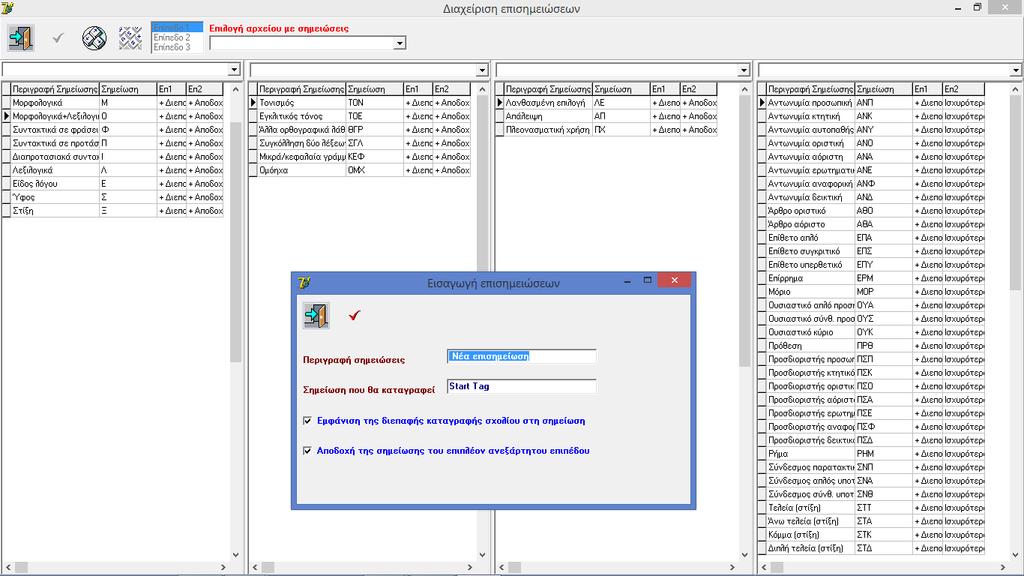Screen dimensions: 1024x576
Task: Confirm with the red checkmark in dialog
Action: pyautogui.click(x=354, y=315)
